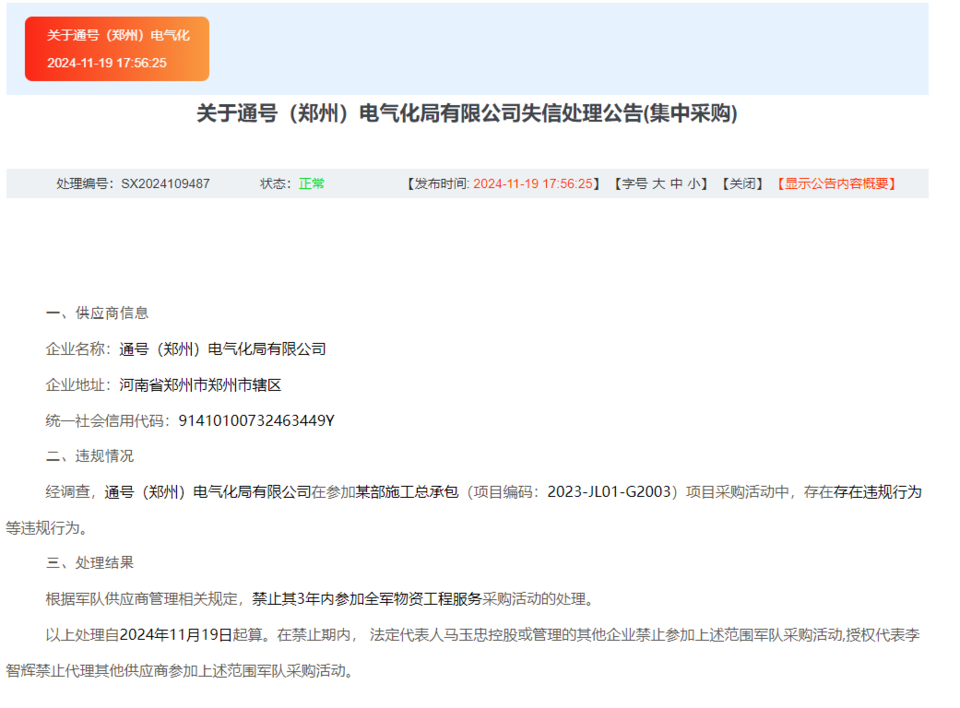The image size is (960, 708).
Task: Click the address 河南省郑州市郑州市辖区
Action: pyautogui.click(x=200, y=385)
